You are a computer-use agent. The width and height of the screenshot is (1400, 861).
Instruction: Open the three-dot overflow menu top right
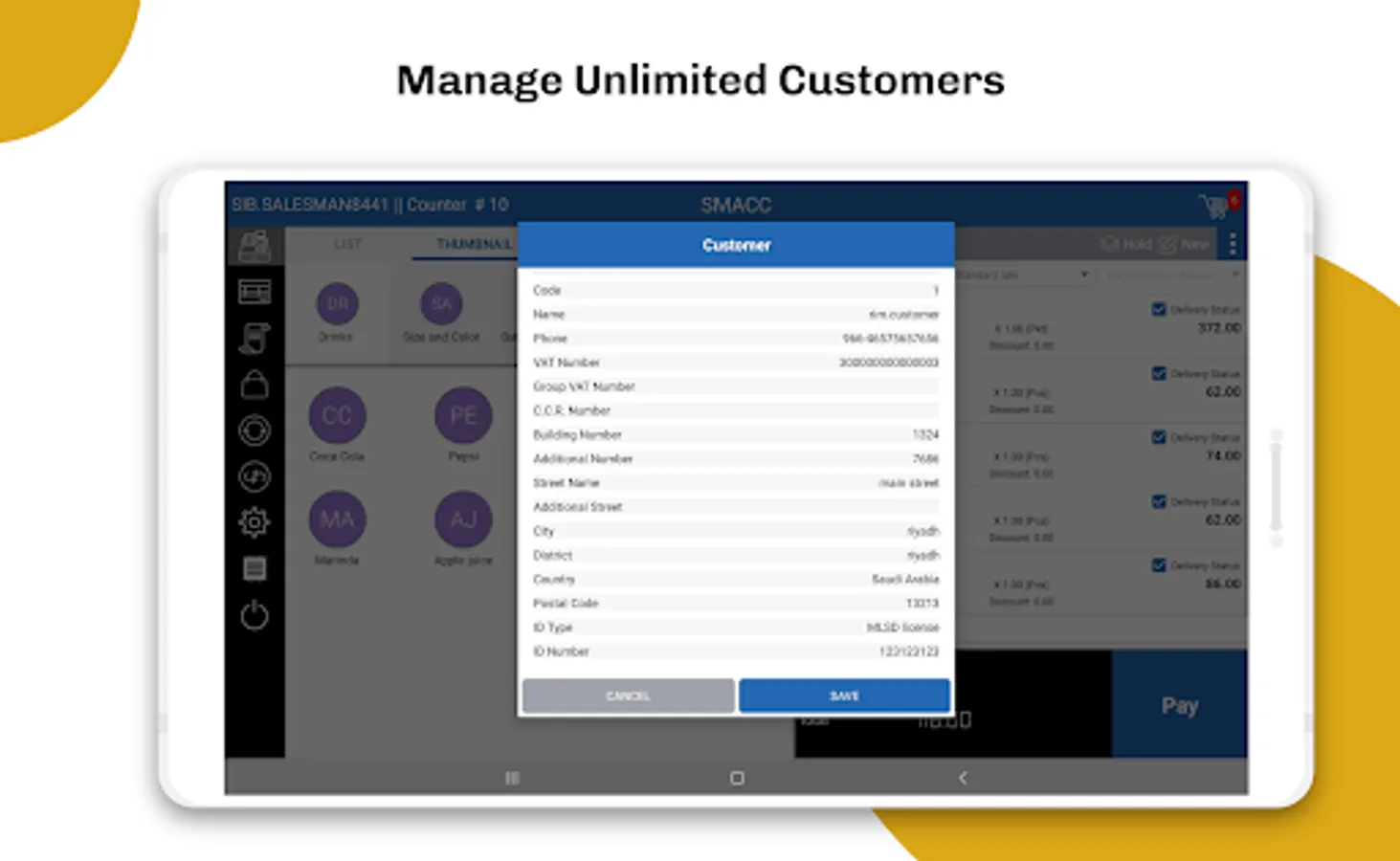[1233, 244]
